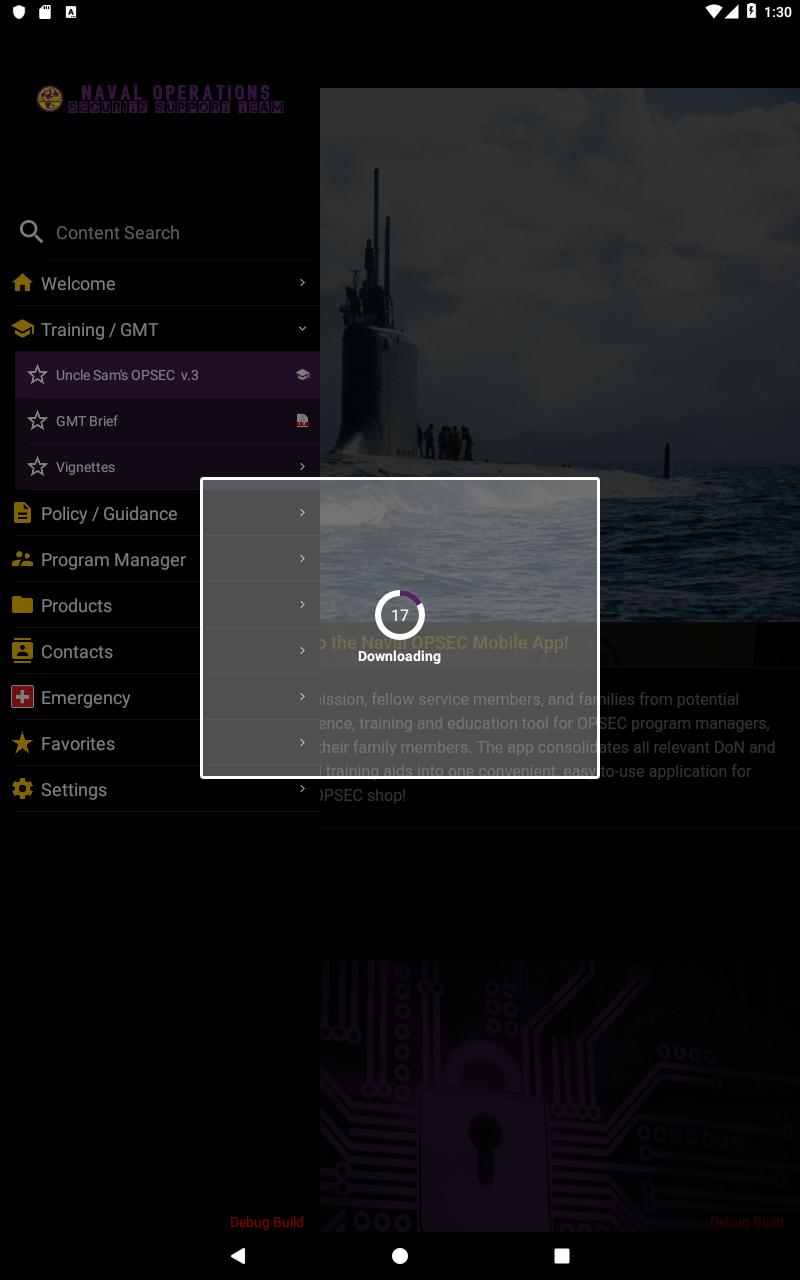
Task: Tap the padlock circuit board image
Action: [x=560, y=1095]
